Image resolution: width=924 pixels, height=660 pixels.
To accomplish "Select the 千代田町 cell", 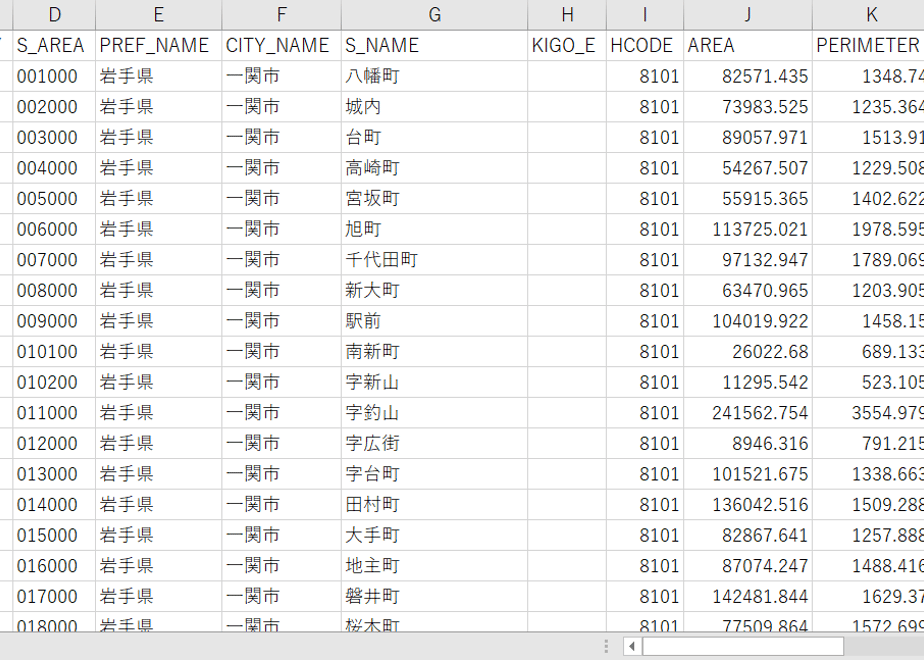I will [x=435, y=260].
